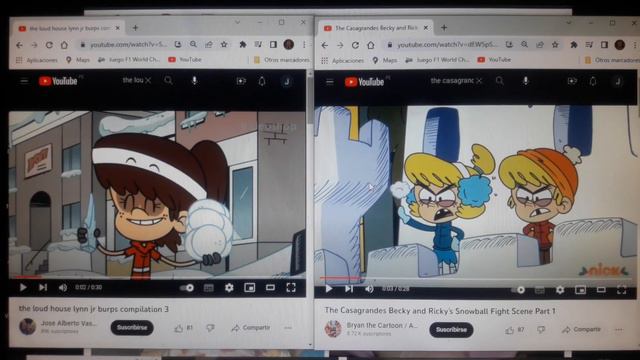Open settings gear in left player

(229, 288)
